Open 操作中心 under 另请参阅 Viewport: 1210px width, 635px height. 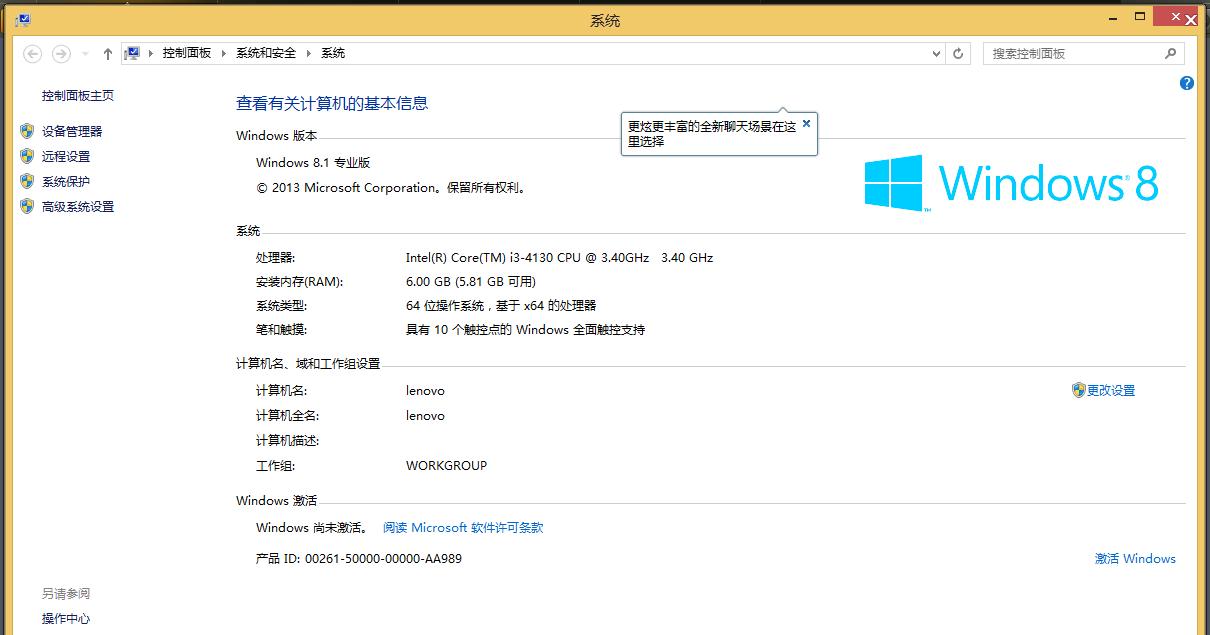(66, 619)
